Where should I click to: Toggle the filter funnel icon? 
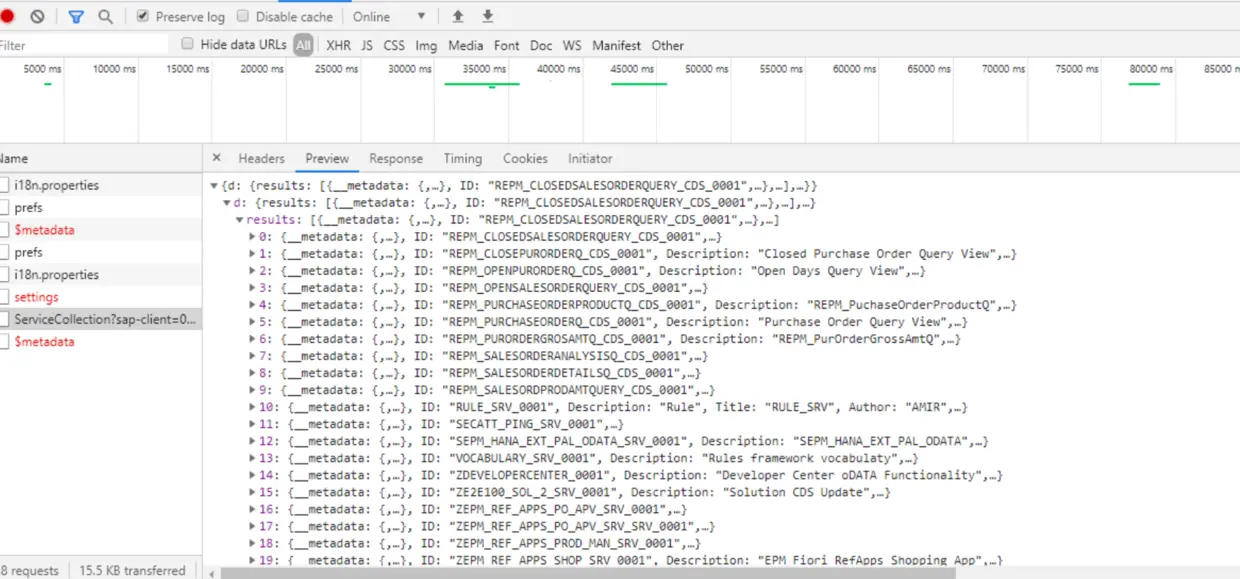[76, 17]
